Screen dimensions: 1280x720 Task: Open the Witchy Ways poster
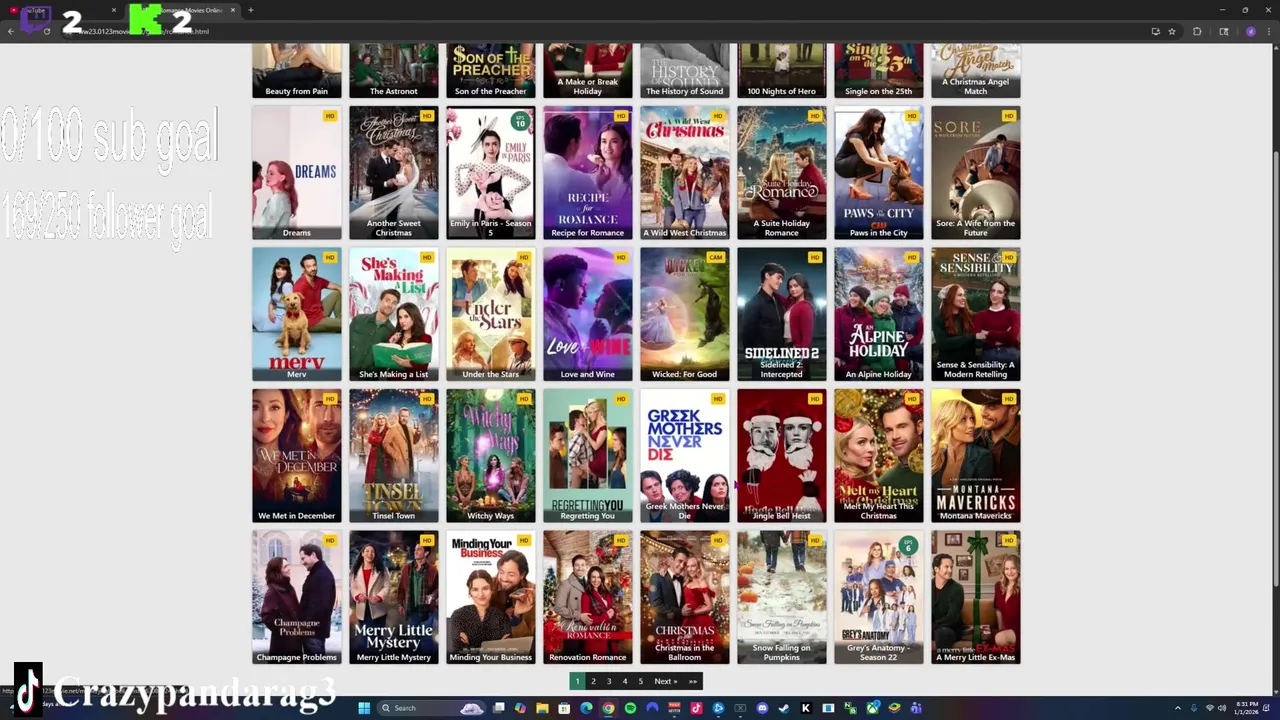tap(490, 455)
